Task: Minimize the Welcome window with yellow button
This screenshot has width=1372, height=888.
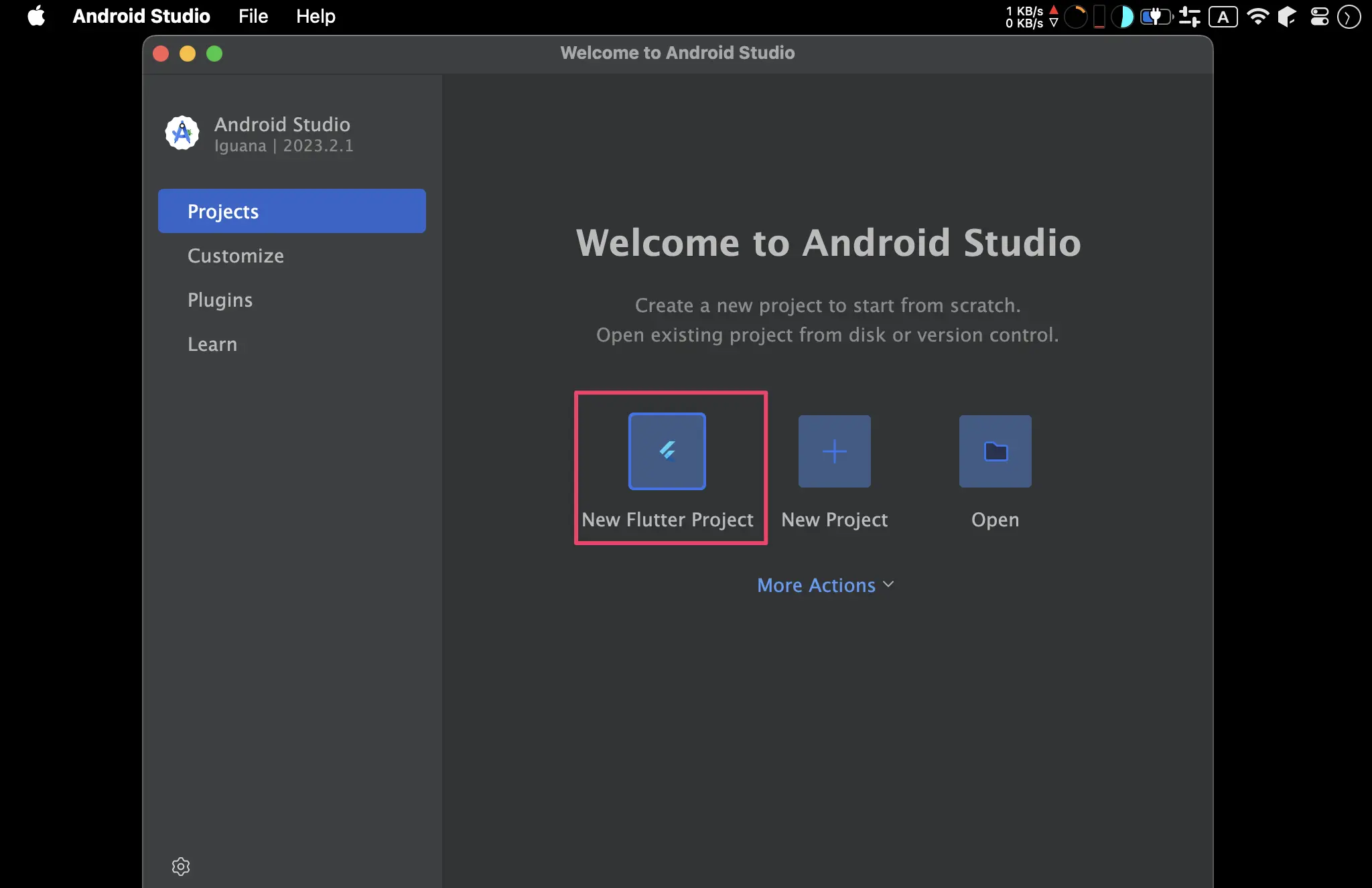Action: click(x=188, y=54)
